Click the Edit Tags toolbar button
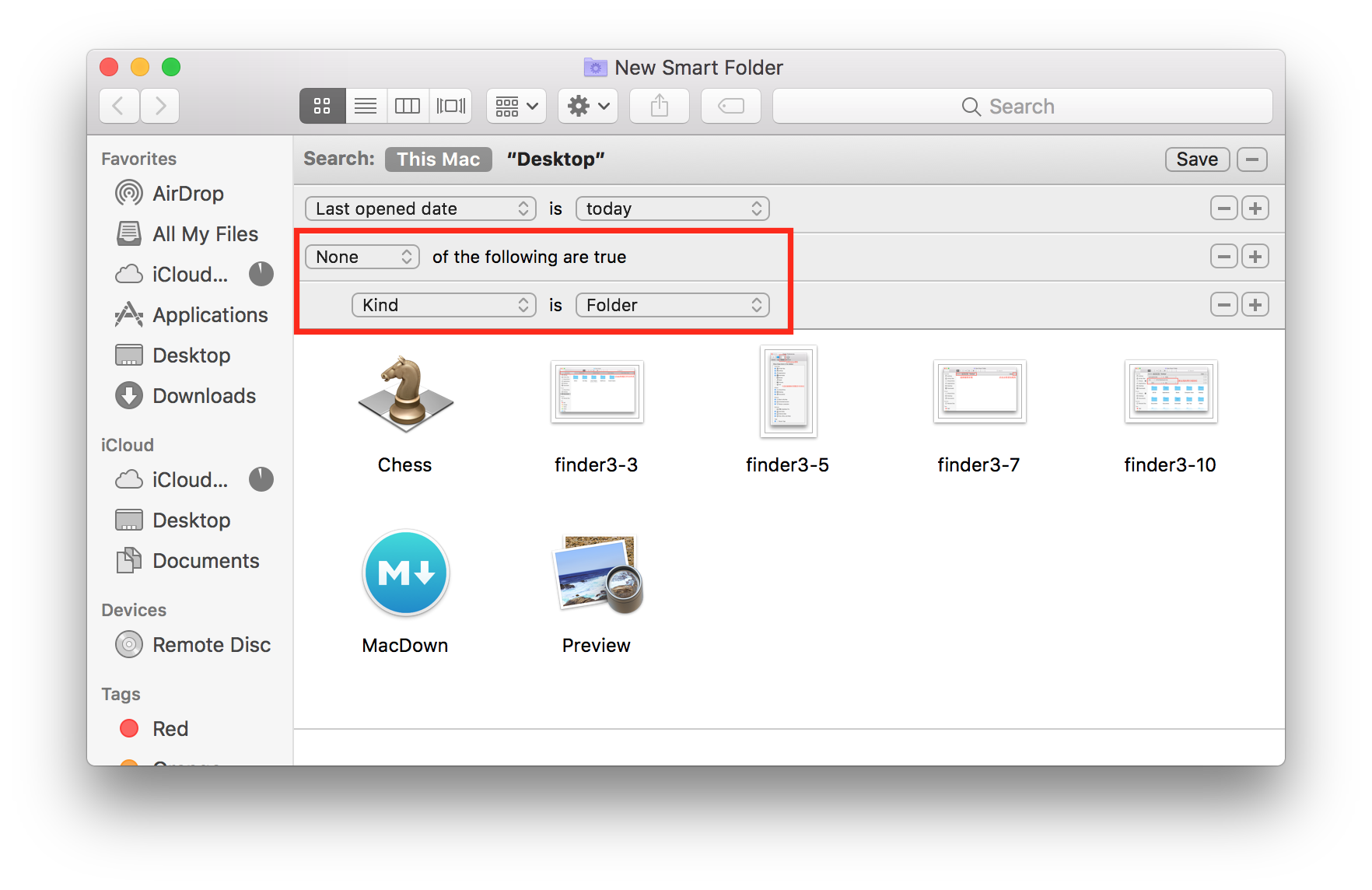Image resolution: width=1372 pixels, height=890 pixels. [x=731, y=106]
